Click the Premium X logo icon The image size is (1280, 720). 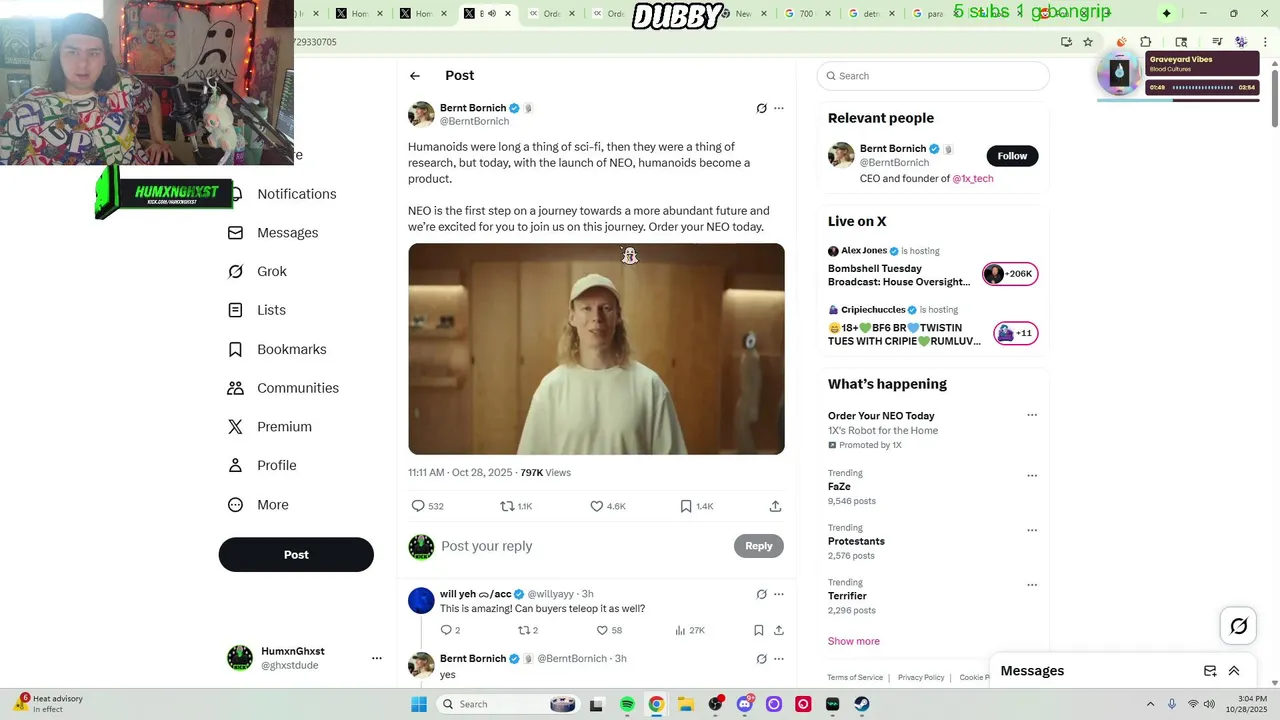pos(235,427)
